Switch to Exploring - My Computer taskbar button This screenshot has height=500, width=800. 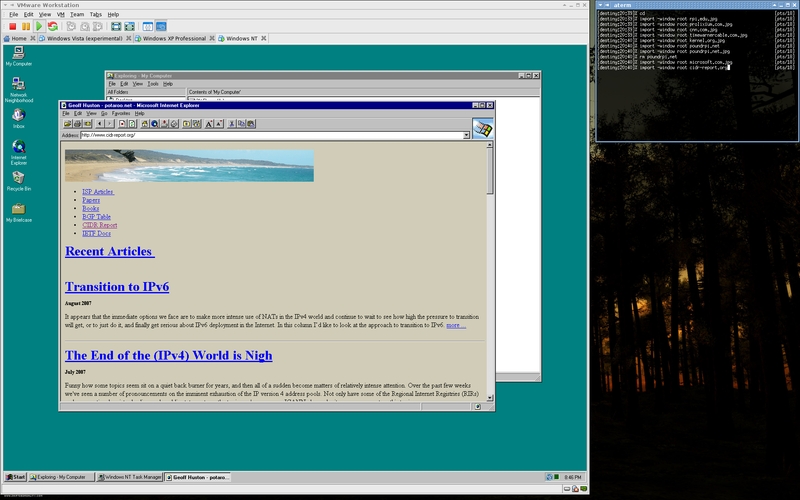61,477
